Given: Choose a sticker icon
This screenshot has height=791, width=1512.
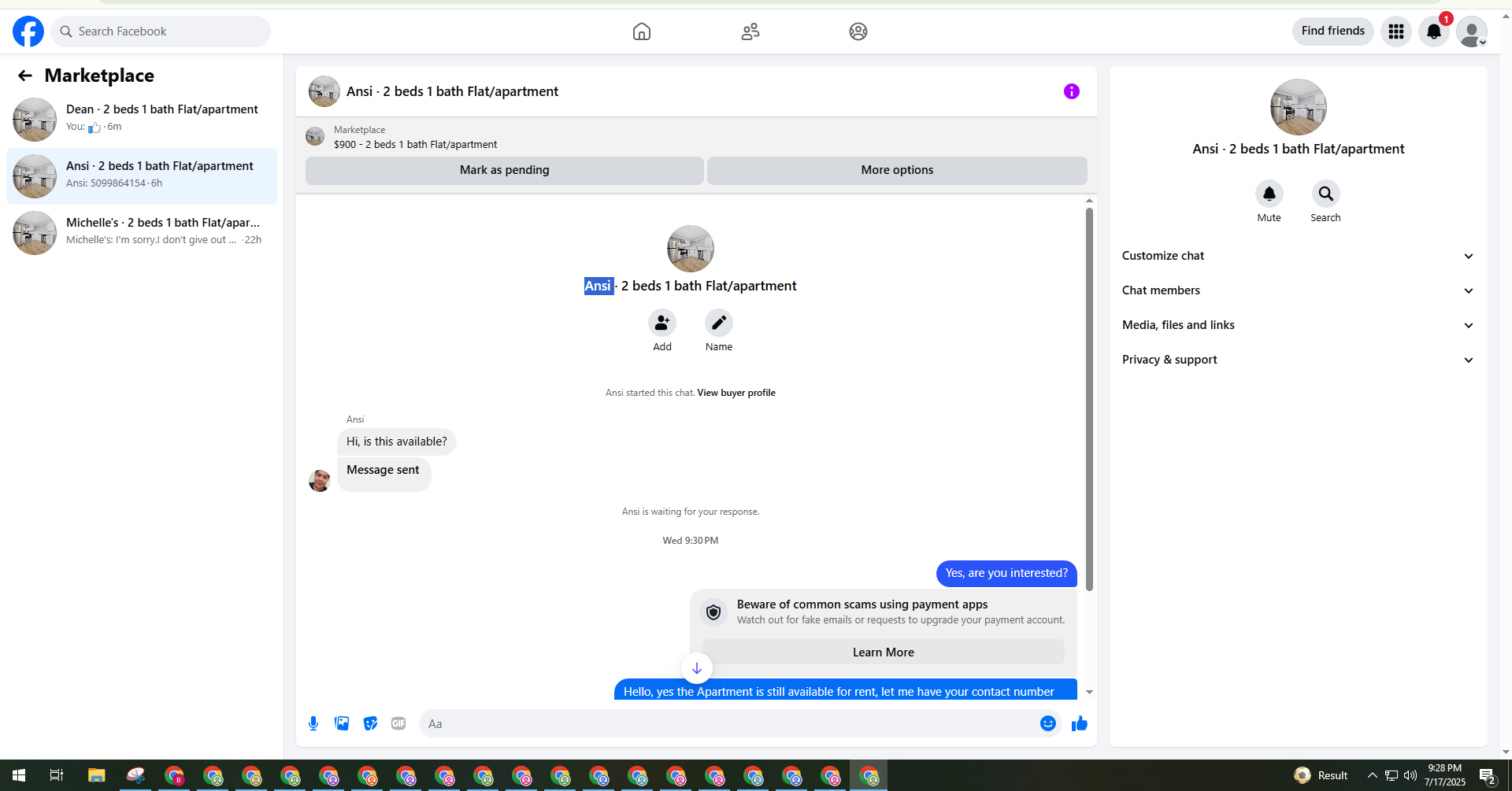Looking at the screenshot, I should coord(370,723).
